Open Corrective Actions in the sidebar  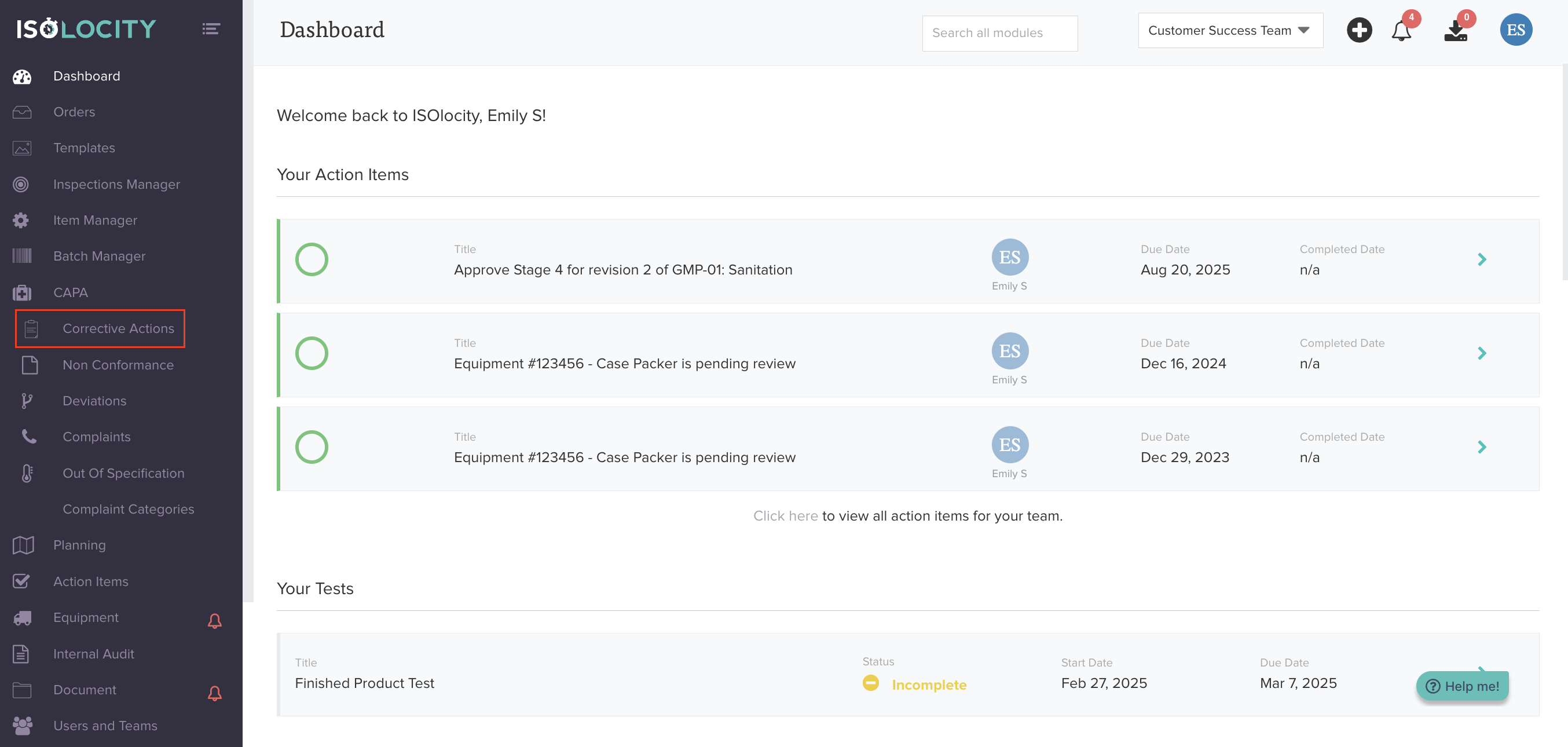(x=118, y=329)
